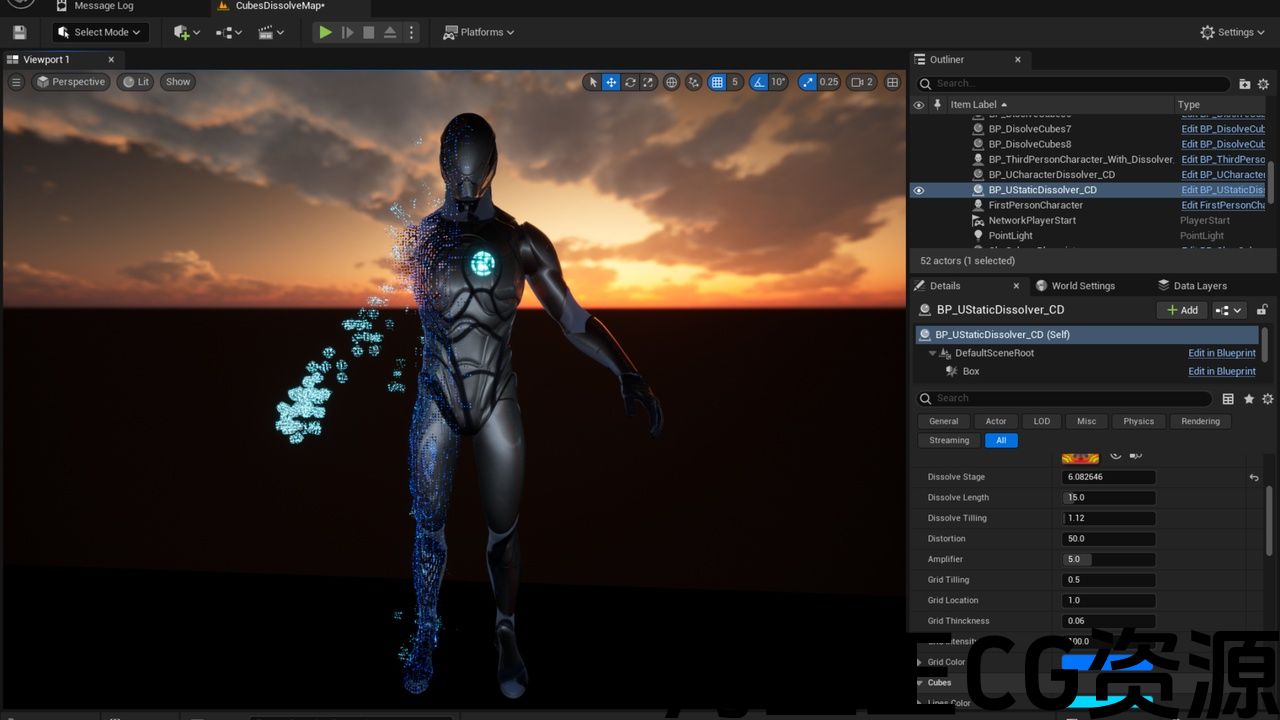The image size is (1280, 720).
Task: Click the surface snapping icon in the viewport
Action: coord(694,82)
